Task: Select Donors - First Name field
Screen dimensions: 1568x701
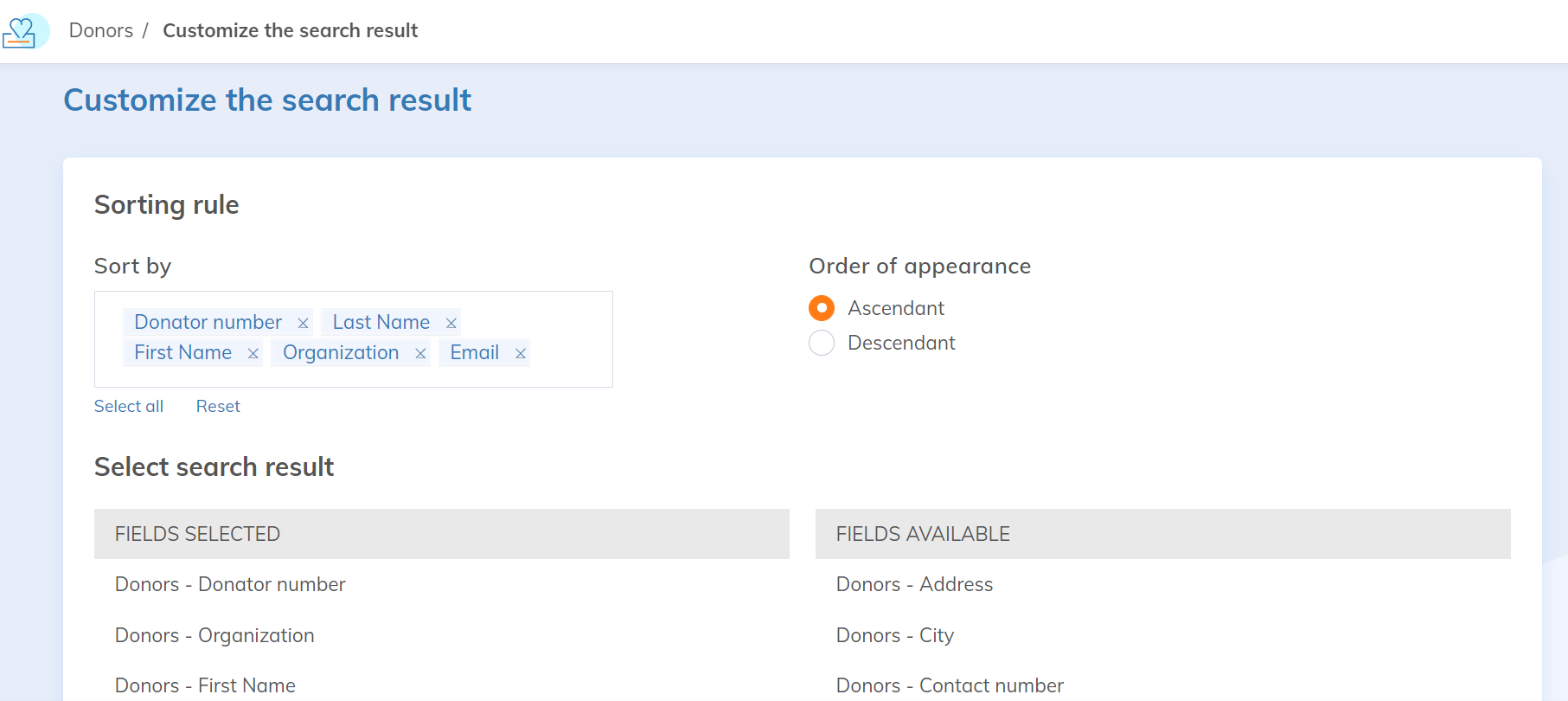Action: coord(205,685)
